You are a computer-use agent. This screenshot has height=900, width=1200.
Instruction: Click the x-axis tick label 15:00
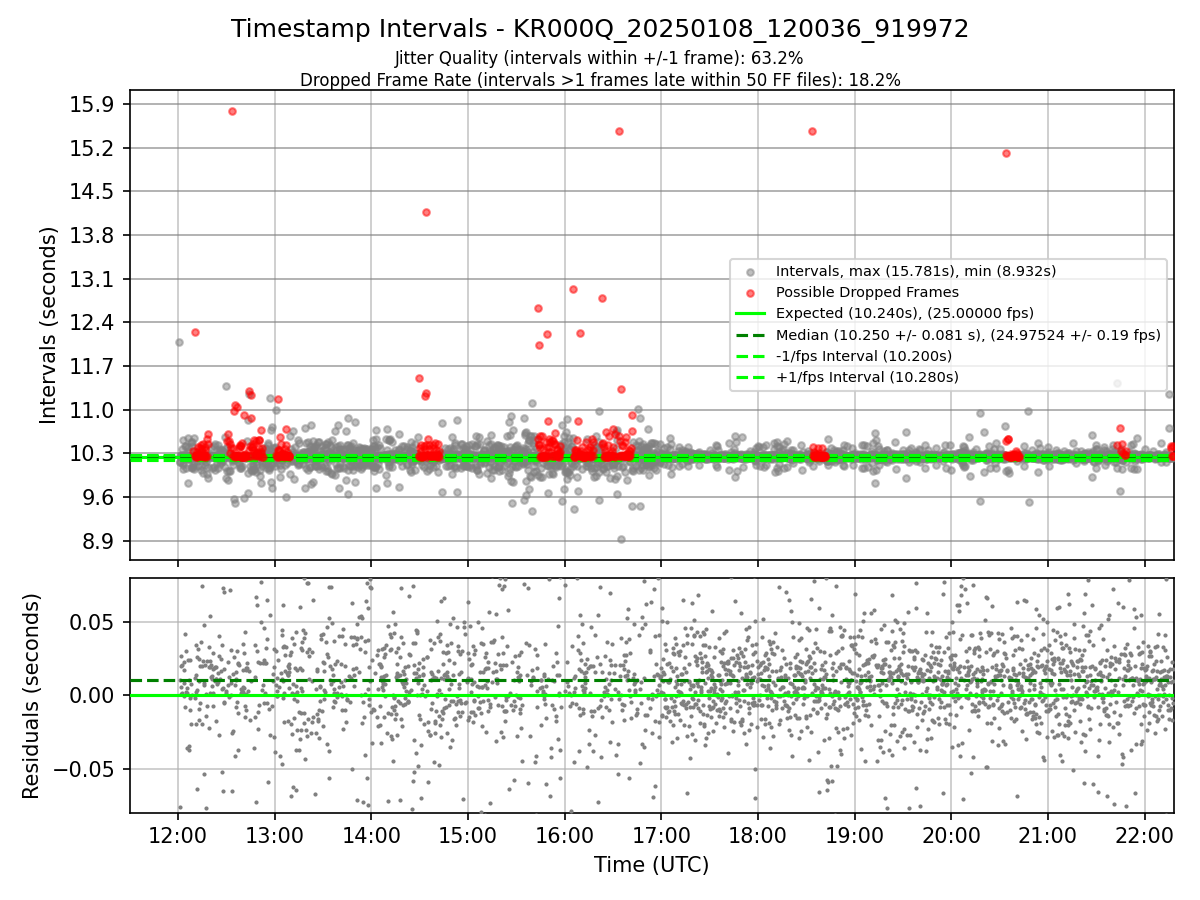[468, 834]
